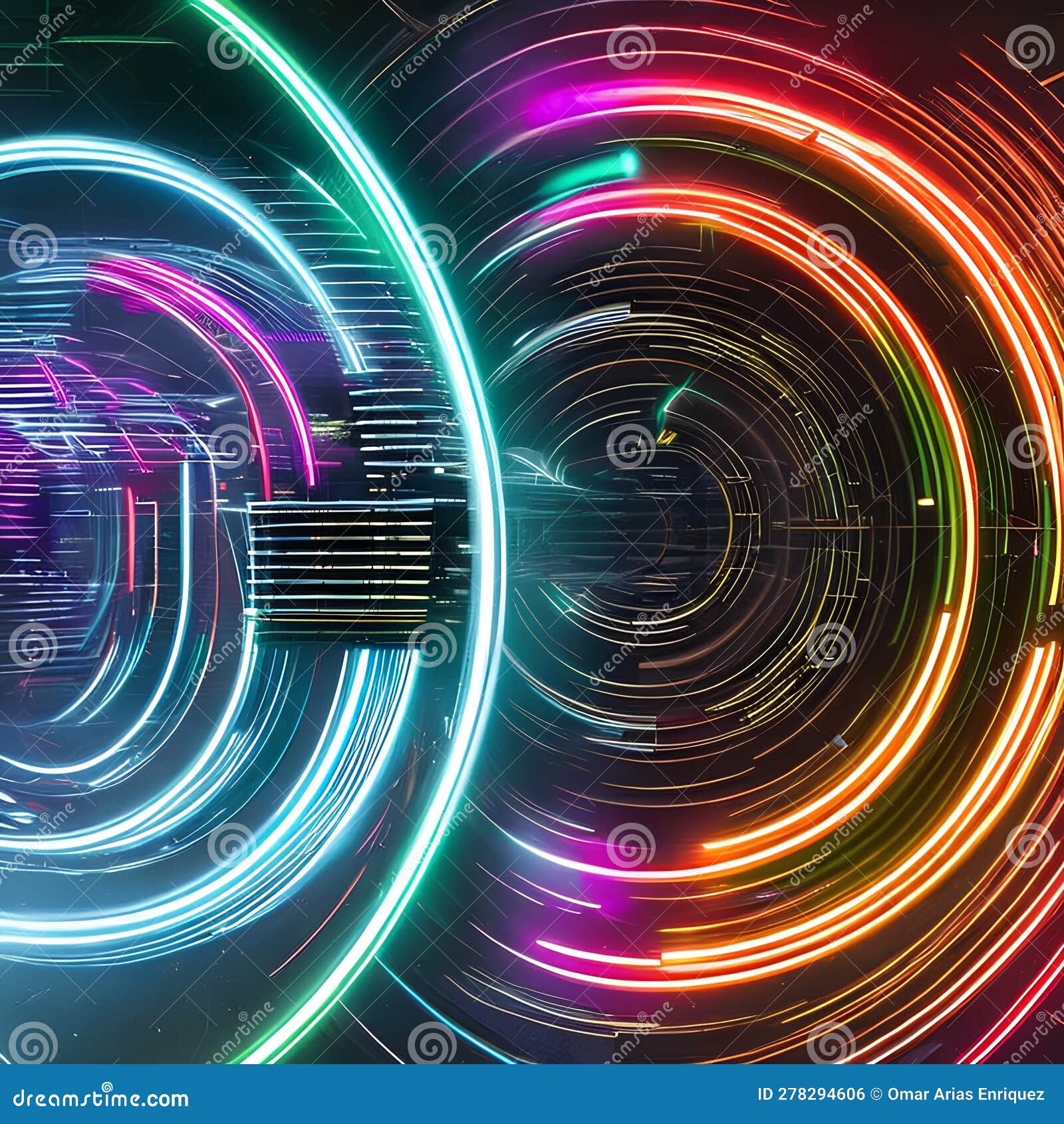Click the author credit Omar Arias Enriquez

966,1093
